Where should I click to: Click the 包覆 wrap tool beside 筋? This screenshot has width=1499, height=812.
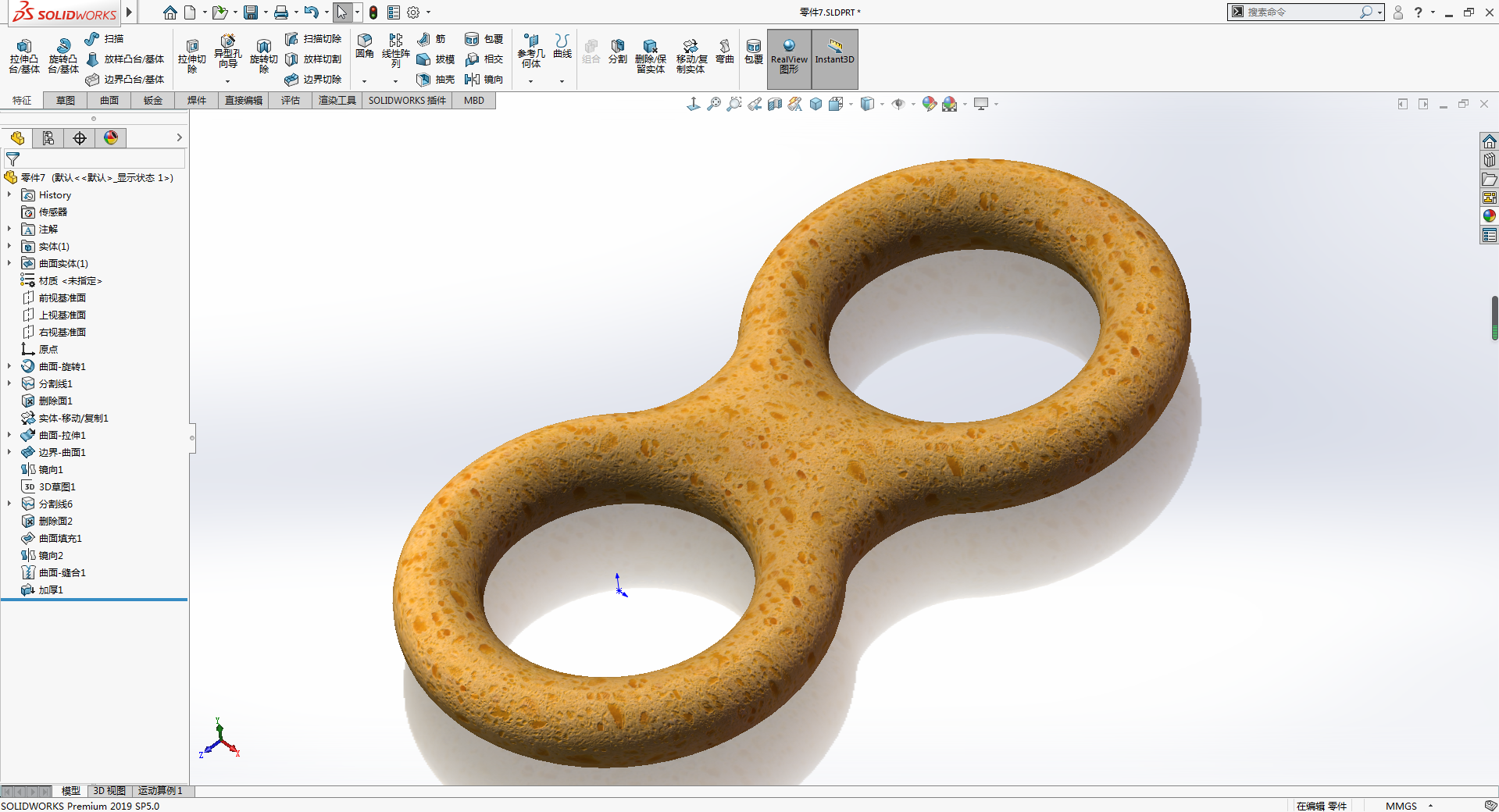coord(484,39)
